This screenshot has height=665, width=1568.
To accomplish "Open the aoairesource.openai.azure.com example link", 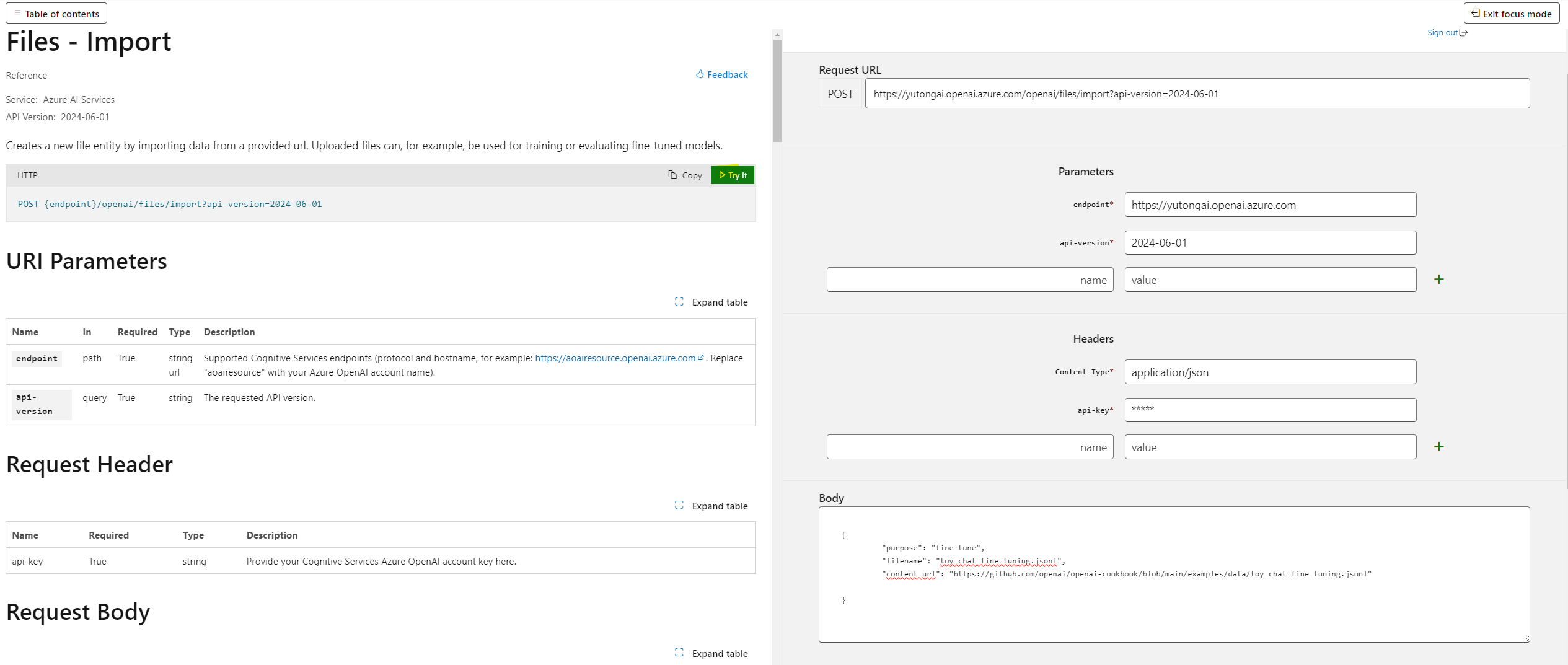I will tap(615, 358).
